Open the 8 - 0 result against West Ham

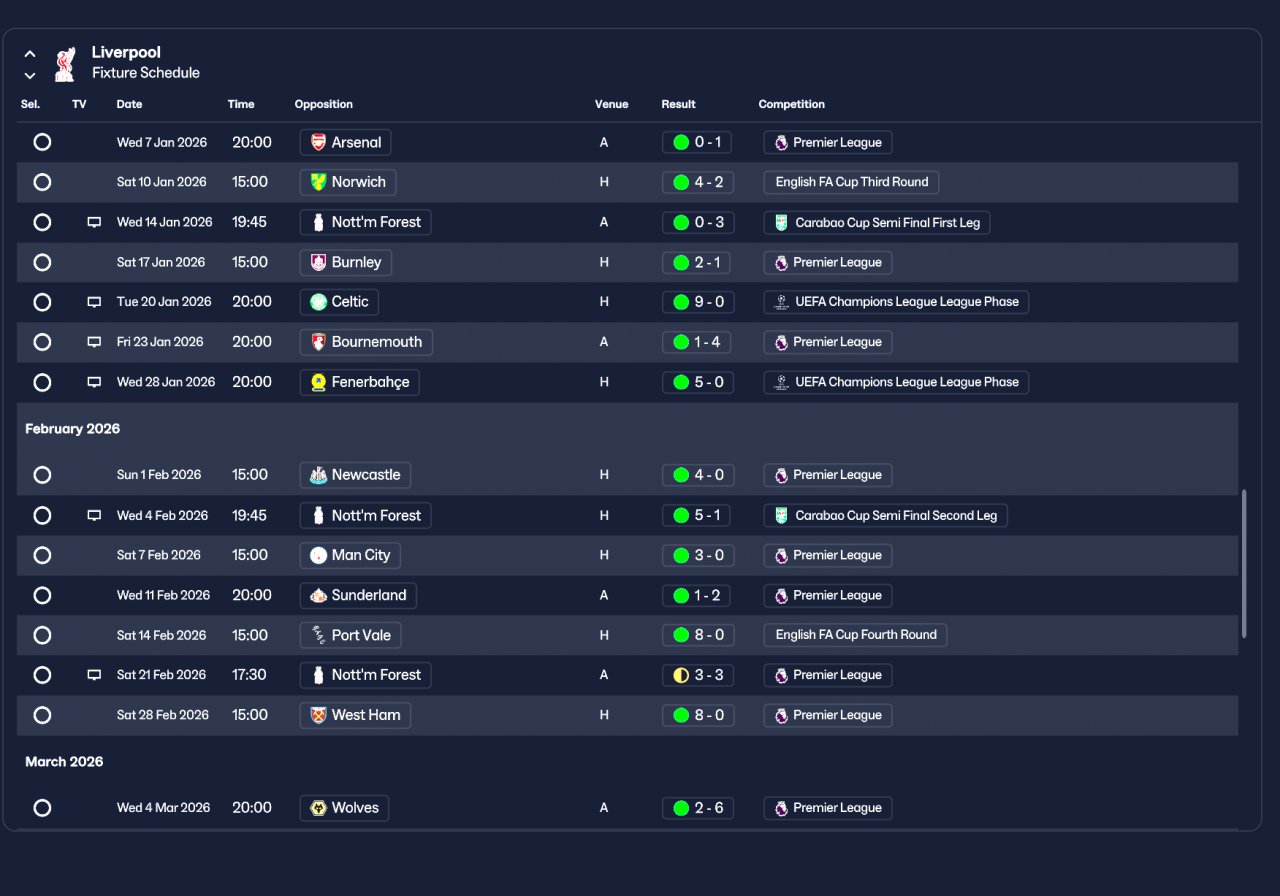697,715
